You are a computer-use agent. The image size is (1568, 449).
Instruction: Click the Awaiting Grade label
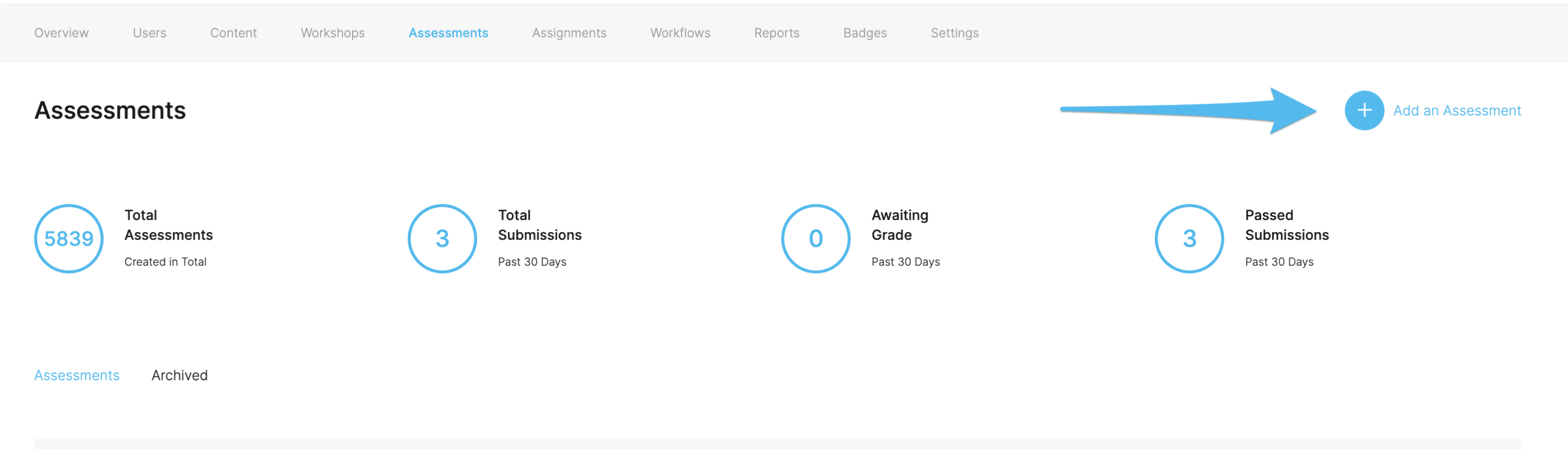900,225
